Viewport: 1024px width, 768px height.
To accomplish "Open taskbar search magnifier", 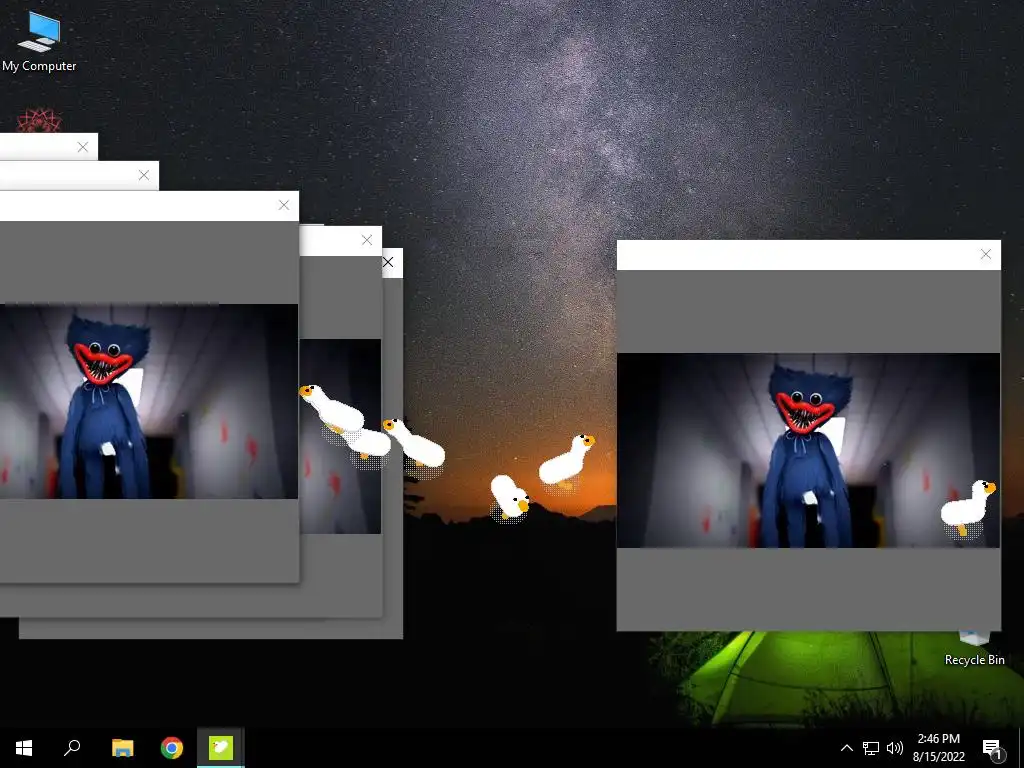I will point(72,748).
